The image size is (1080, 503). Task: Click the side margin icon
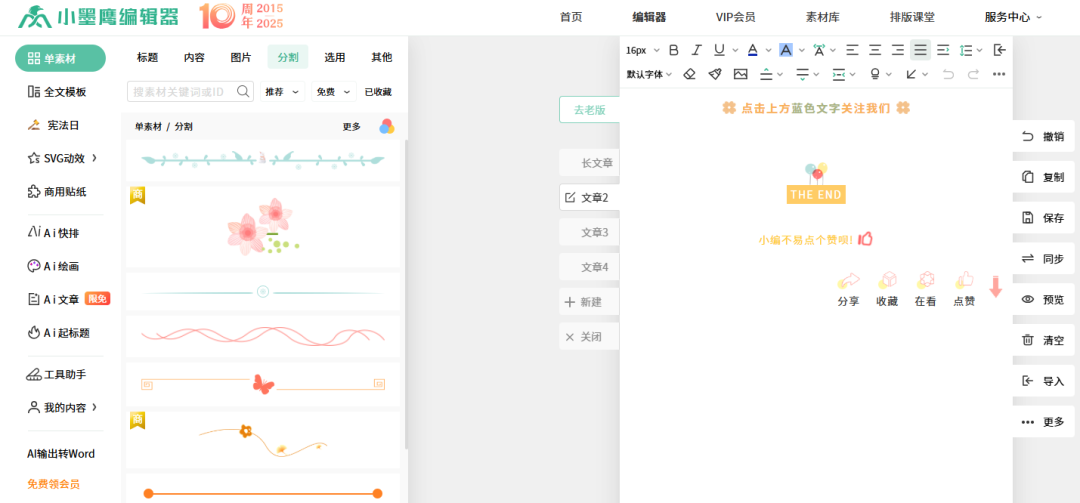click(838, 74)
